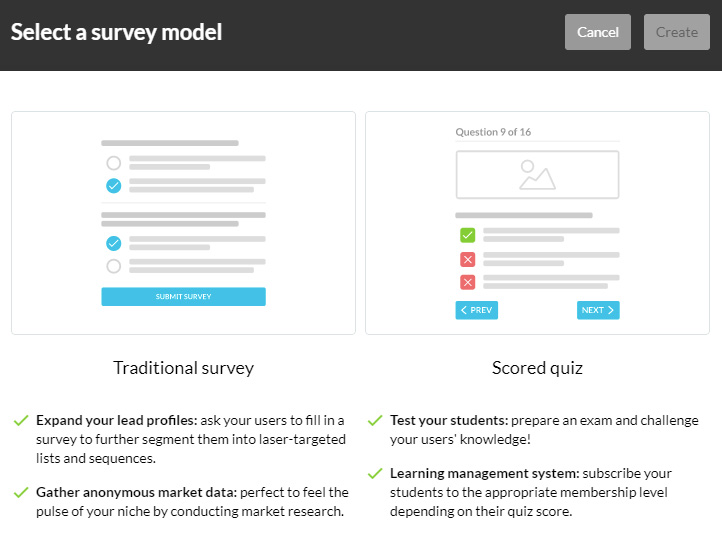722x556 pixels.
Task: Click the grayed Create button
Action: [676, 32]
